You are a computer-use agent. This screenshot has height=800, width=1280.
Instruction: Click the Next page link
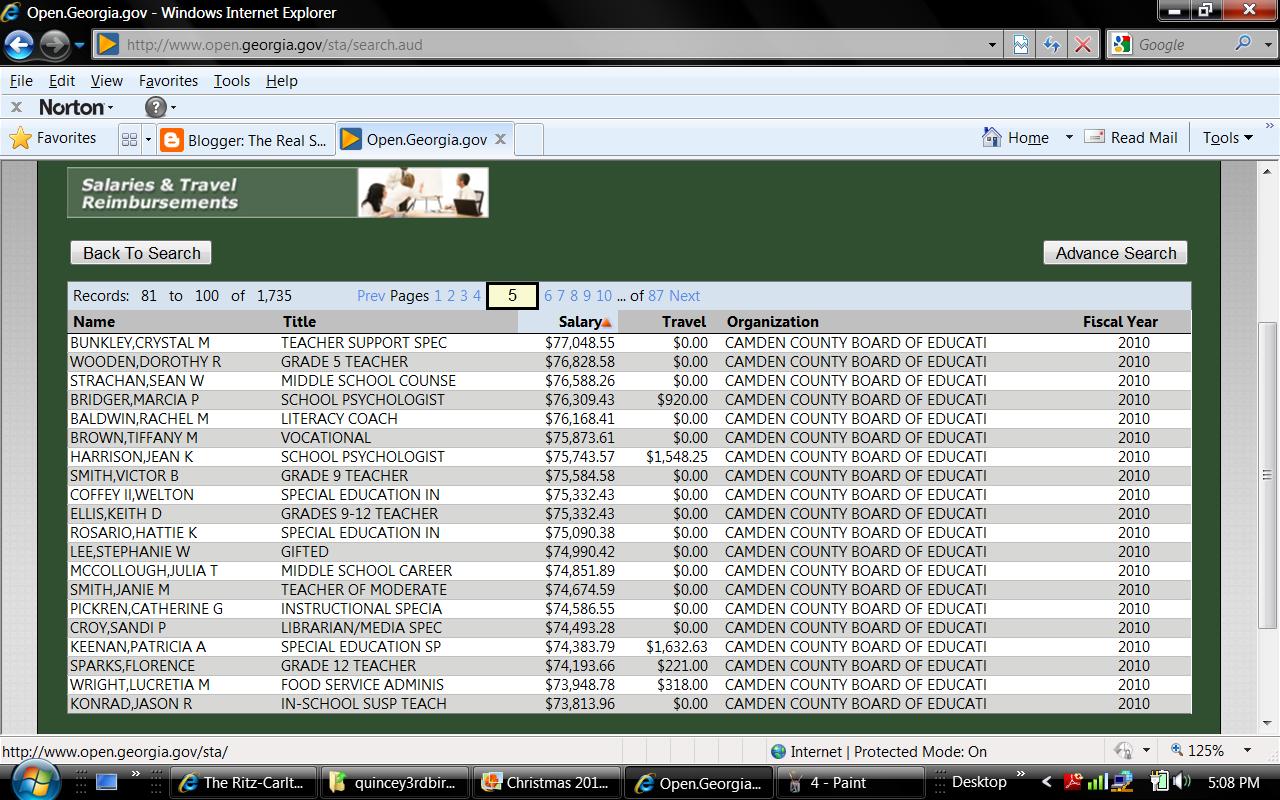pos(685,296)
